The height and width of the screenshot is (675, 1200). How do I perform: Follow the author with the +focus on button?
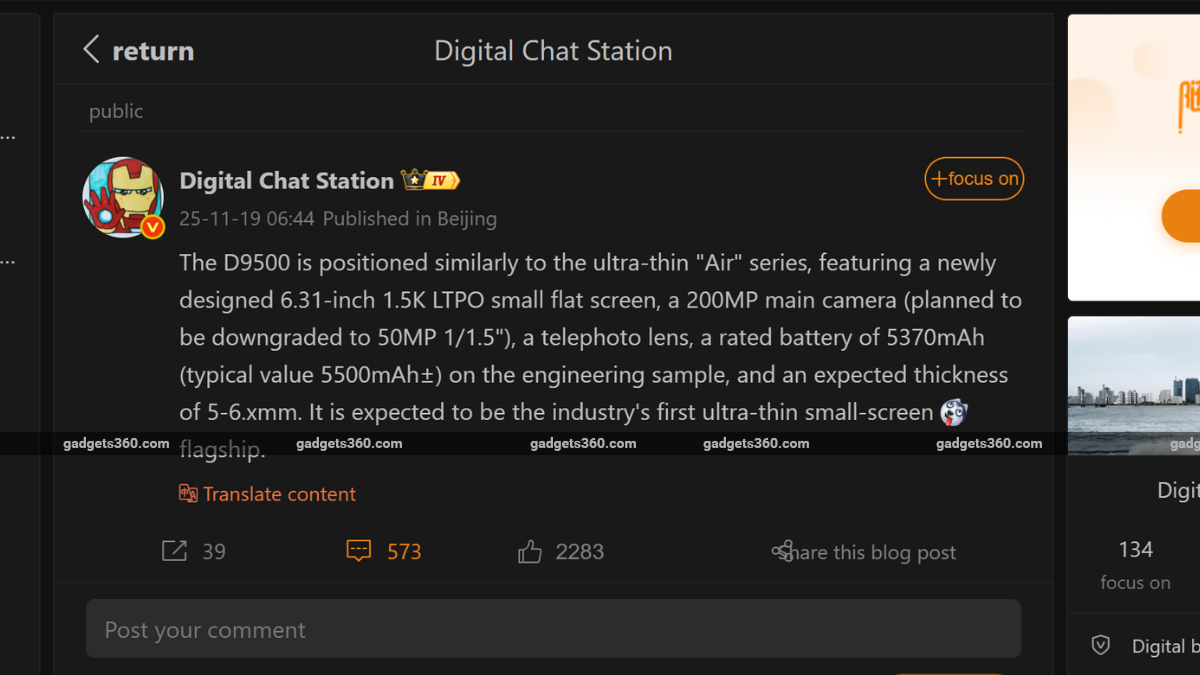point(974,179)
